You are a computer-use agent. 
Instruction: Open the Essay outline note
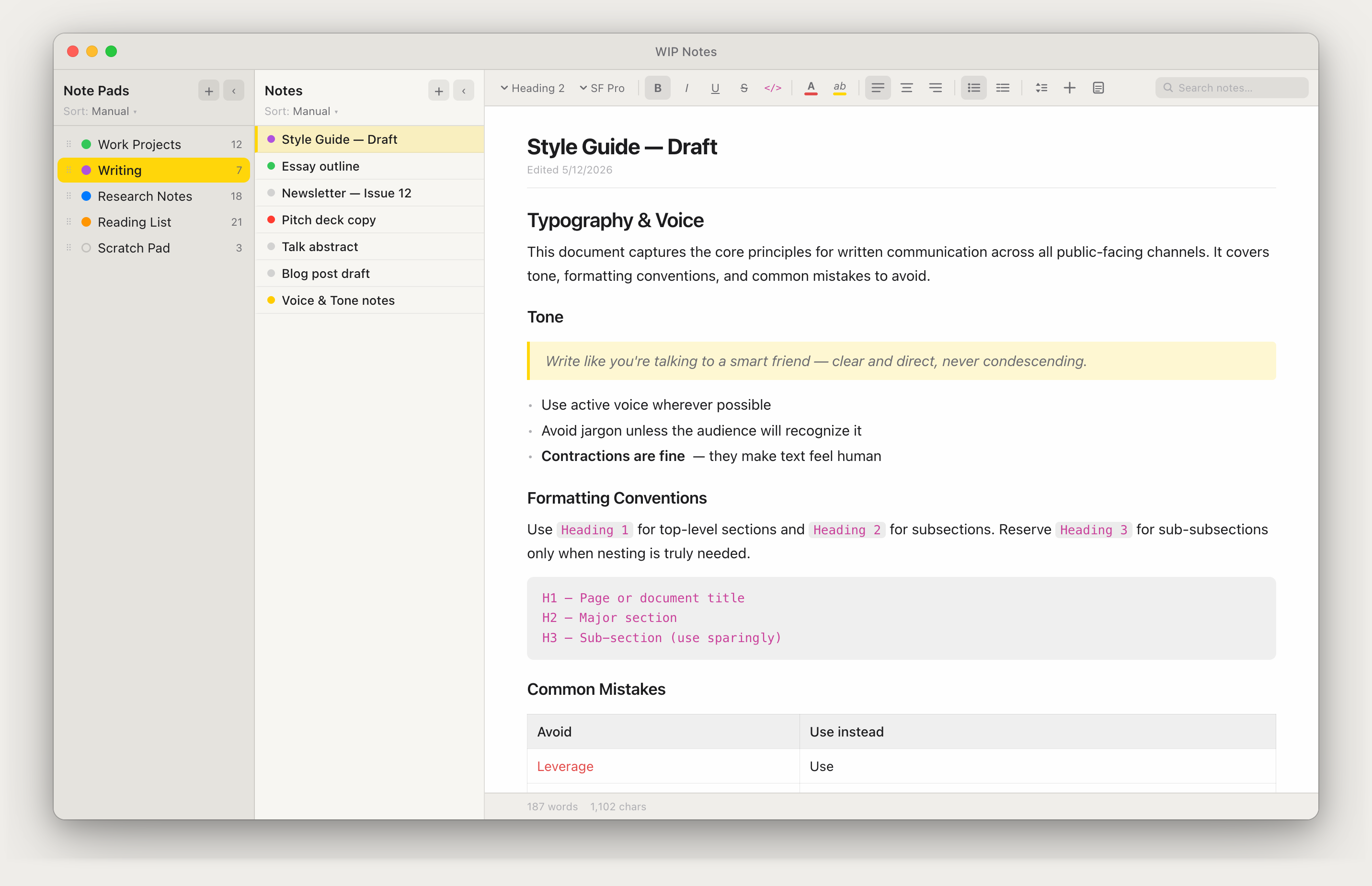click(x=370, y=166)
